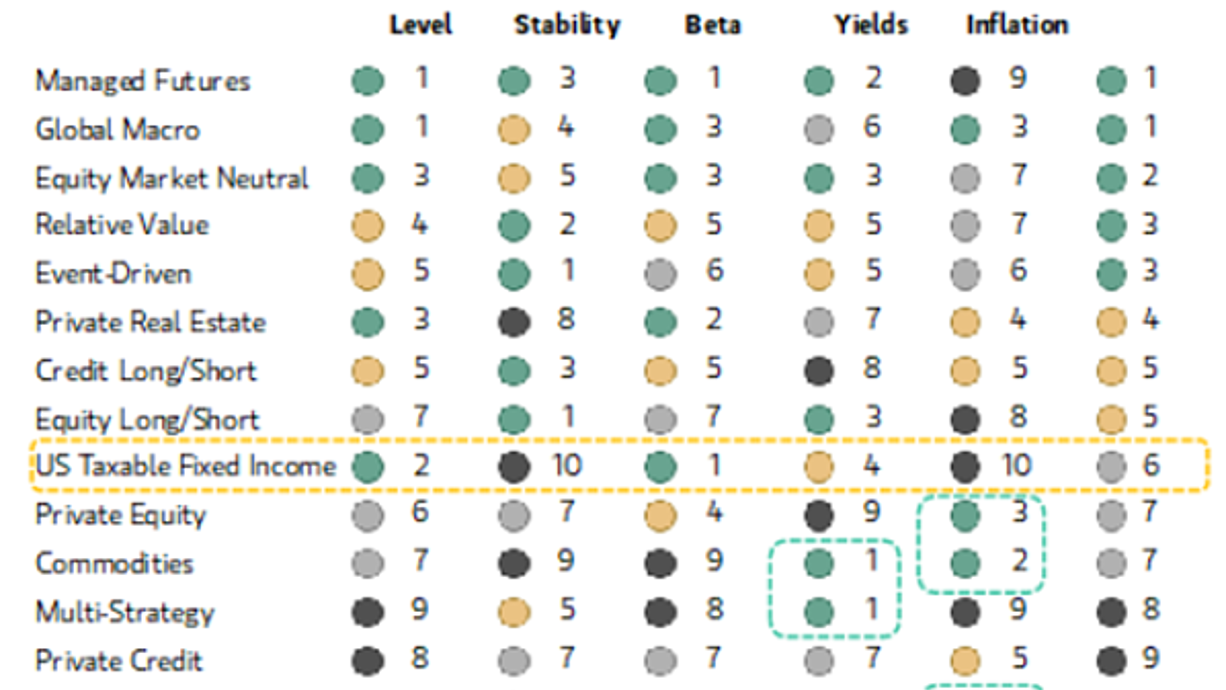Click the black dot beside 10 in Stability
The width and height of the screenshot is (1226, 690).
[514, 466]
